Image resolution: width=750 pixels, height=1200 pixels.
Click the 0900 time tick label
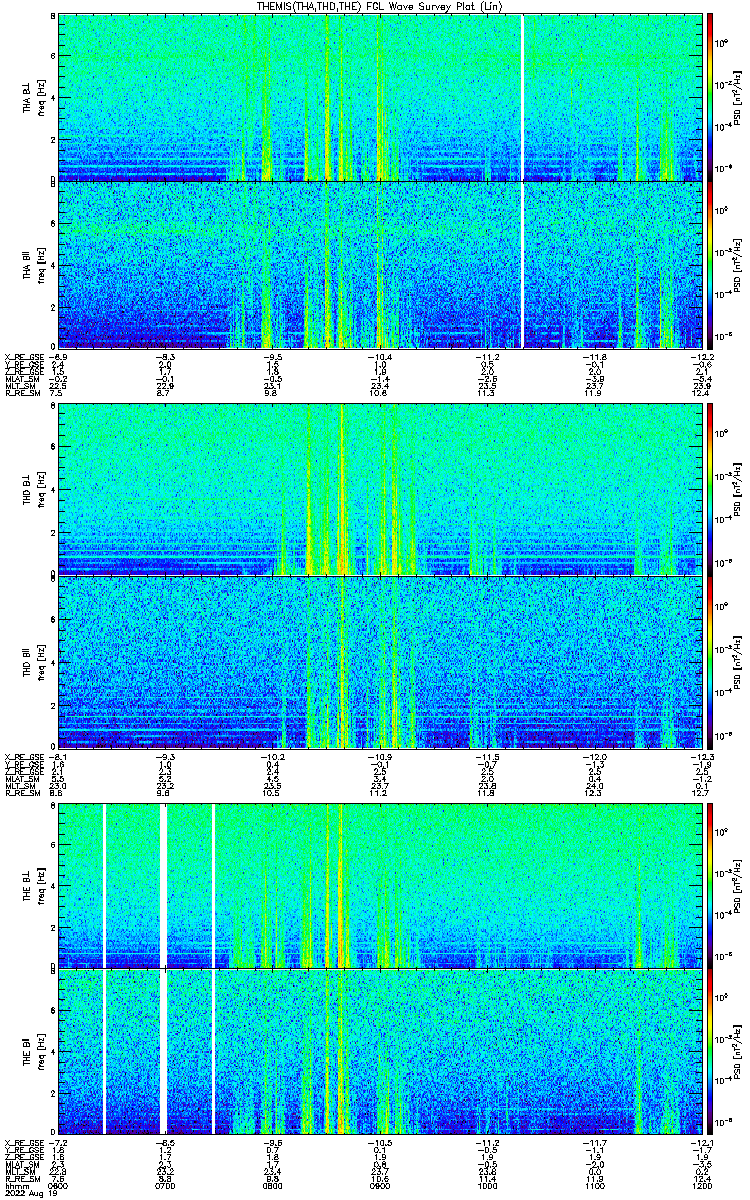[x=380, y=1185]
